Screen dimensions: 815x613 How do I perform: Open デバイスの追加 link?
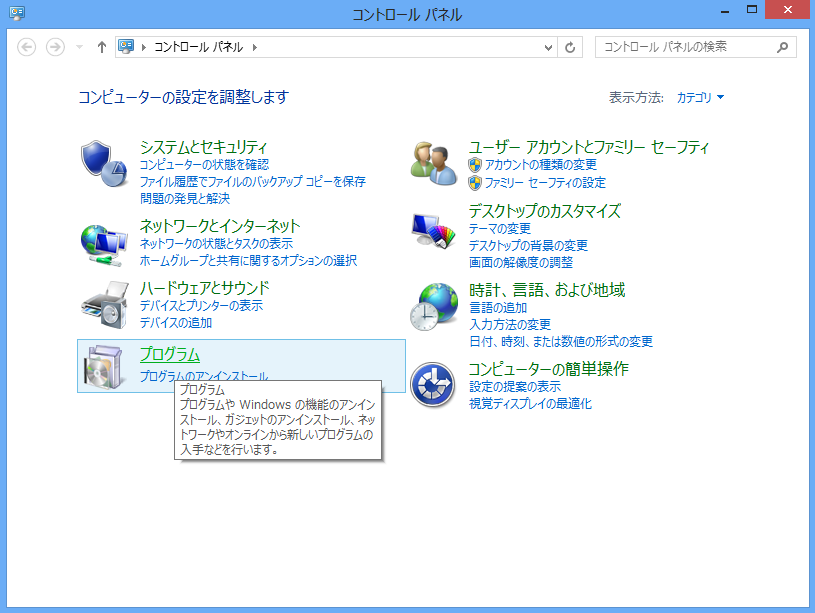[x=176, y=322]
